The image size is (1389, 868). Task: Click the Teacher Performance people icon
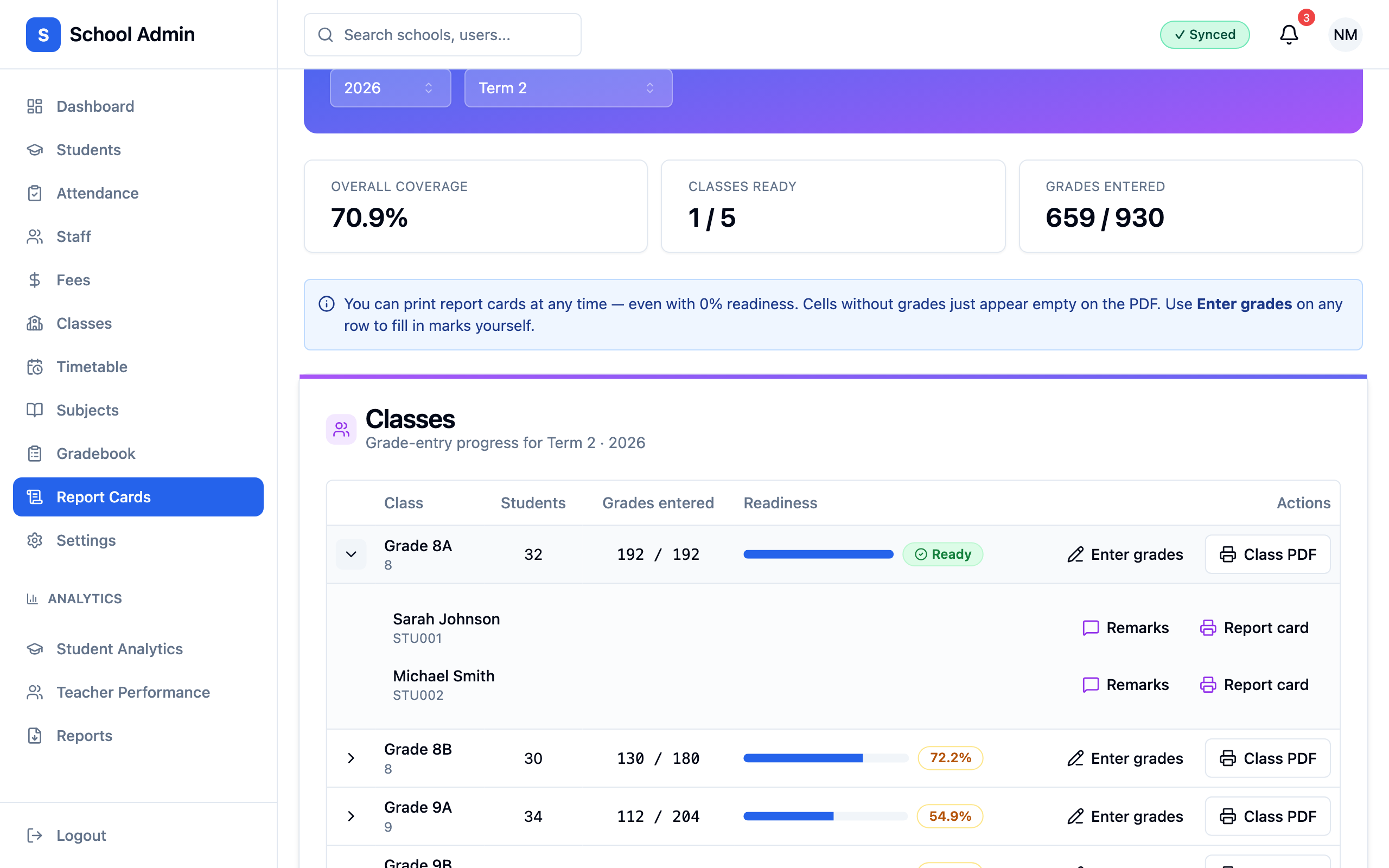point(34,692)
